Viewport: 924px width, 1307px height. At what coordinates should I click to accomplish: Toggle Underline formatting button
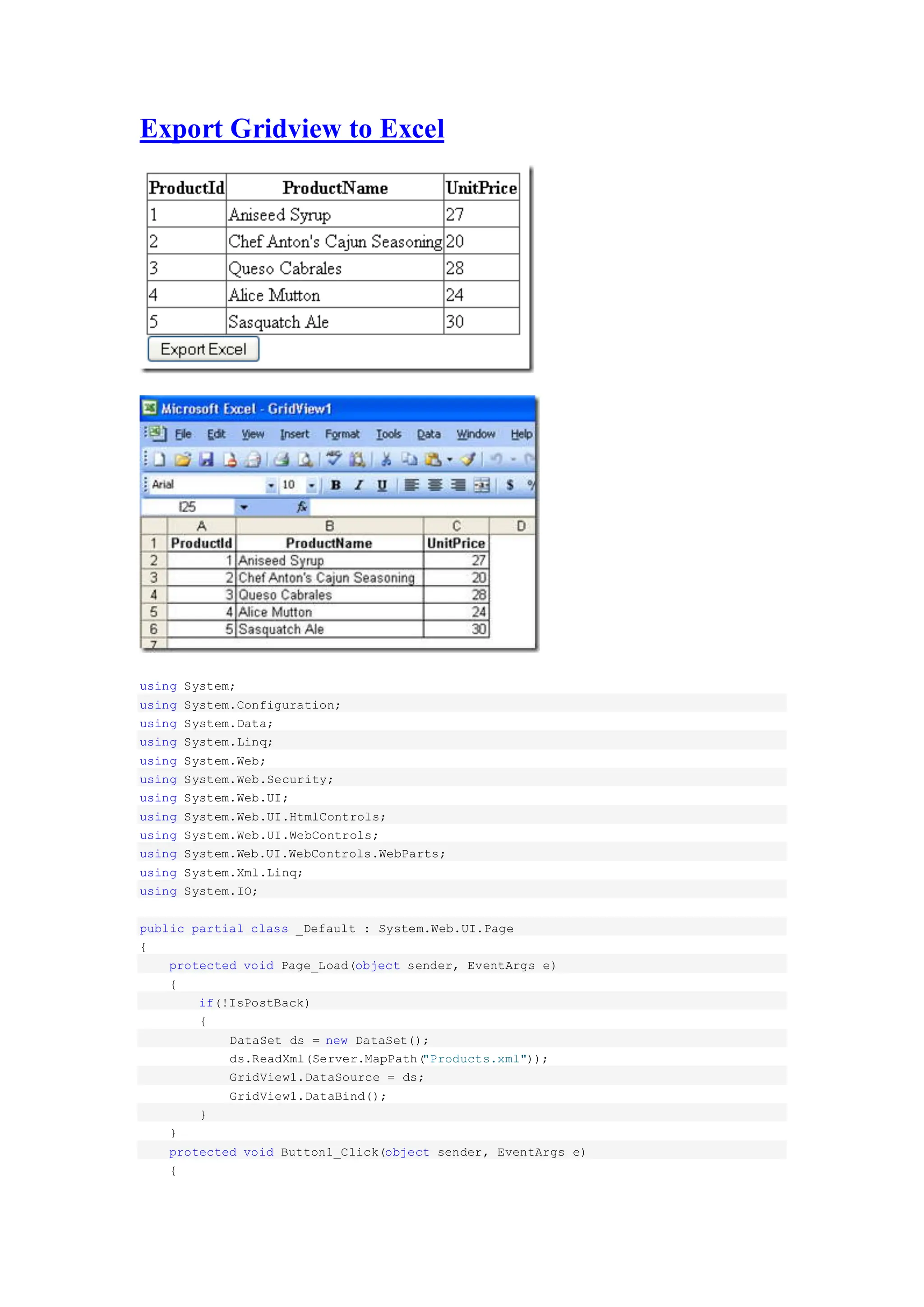(x=382, y=485)
